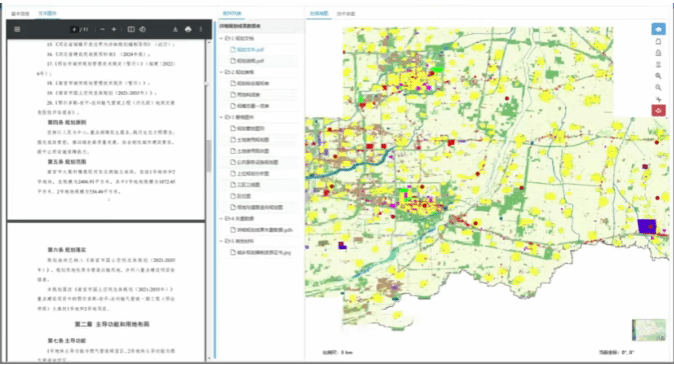The width and height of the screenshot is (674, 365).
Task: Collapse the folder 4 矢量数据 tree node
Action: (221, 218)
